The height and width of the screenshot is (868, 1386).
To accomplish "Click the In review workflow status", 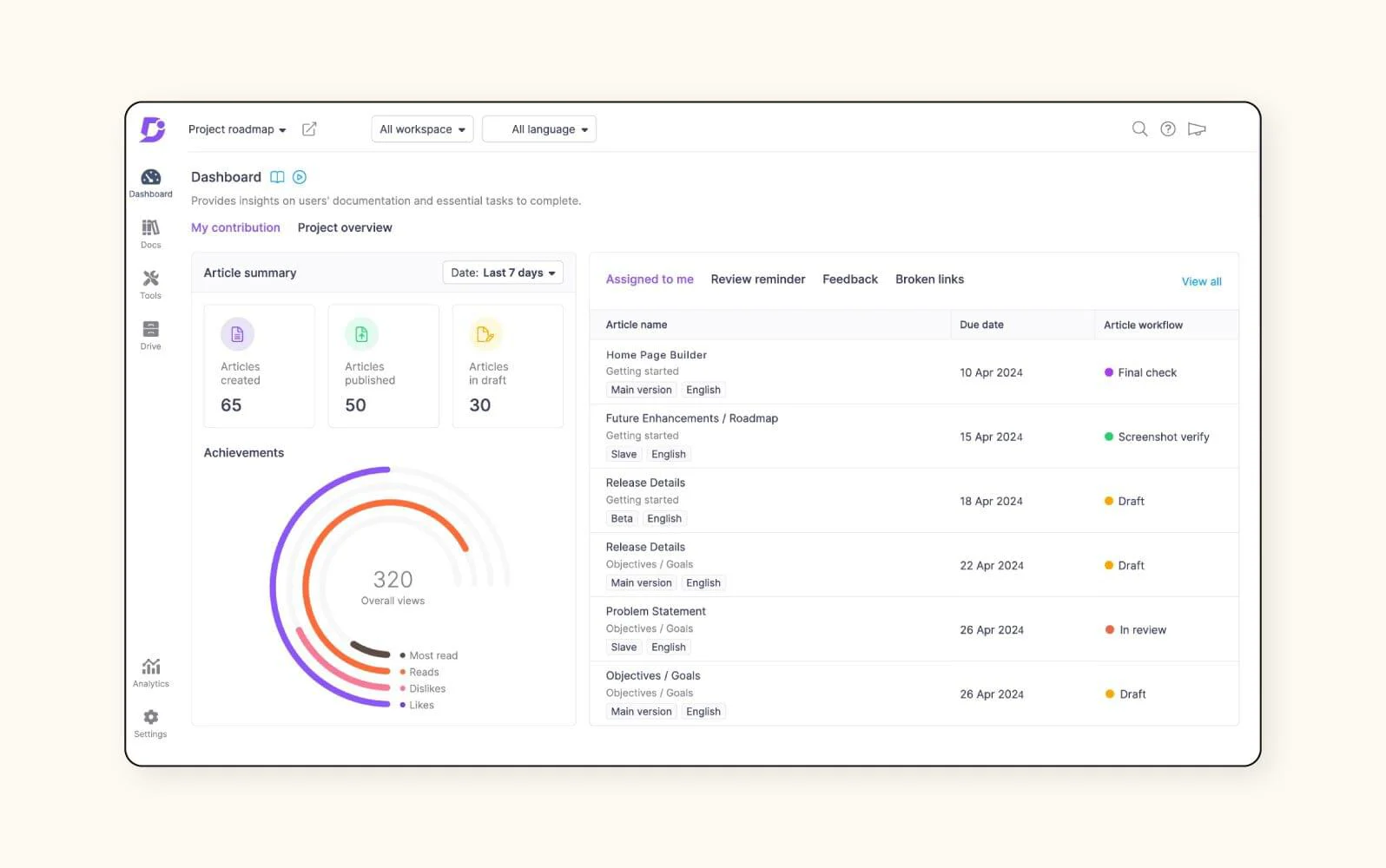I will coord(1135,630).
